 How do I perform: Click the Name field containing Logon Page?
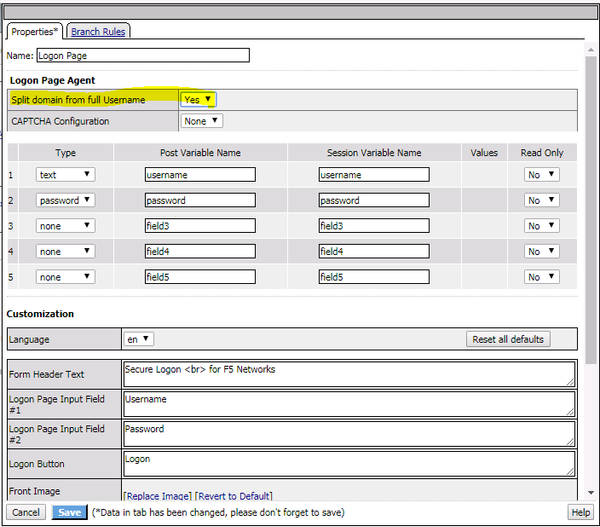click(x=142, y=56)
